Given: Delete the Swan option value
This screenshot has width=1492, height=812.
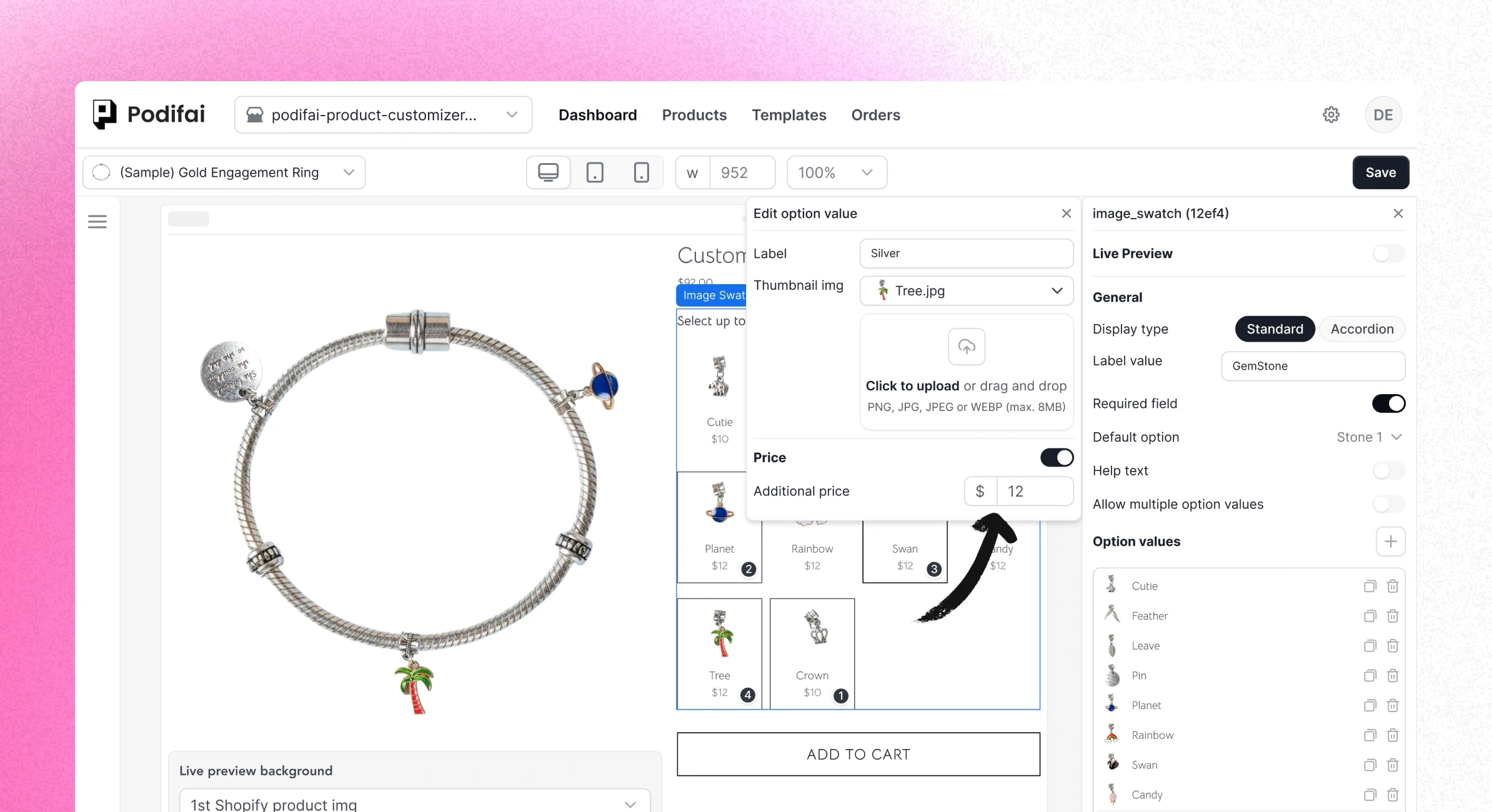Looking at the screenshot, I should click(x=1393, y=765).
